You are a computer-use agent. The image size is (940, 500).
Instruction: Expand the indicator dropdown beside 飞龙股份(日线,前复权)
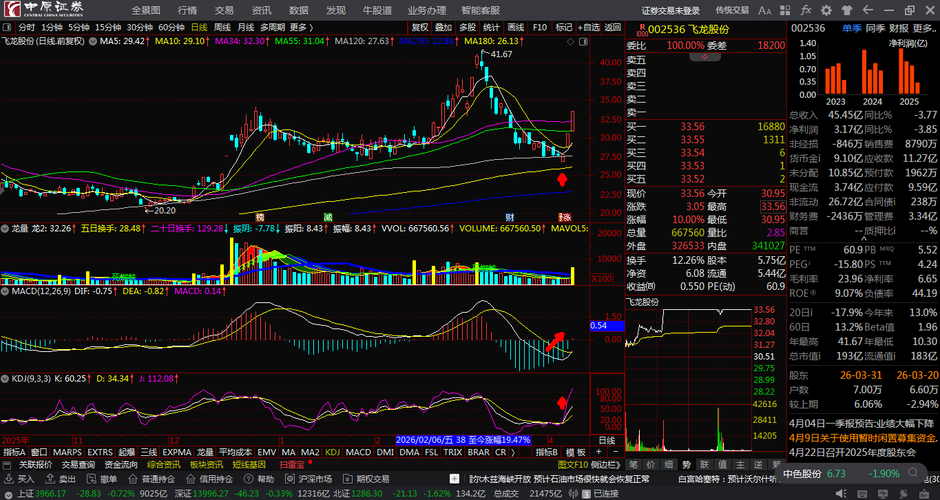(93, 41)
